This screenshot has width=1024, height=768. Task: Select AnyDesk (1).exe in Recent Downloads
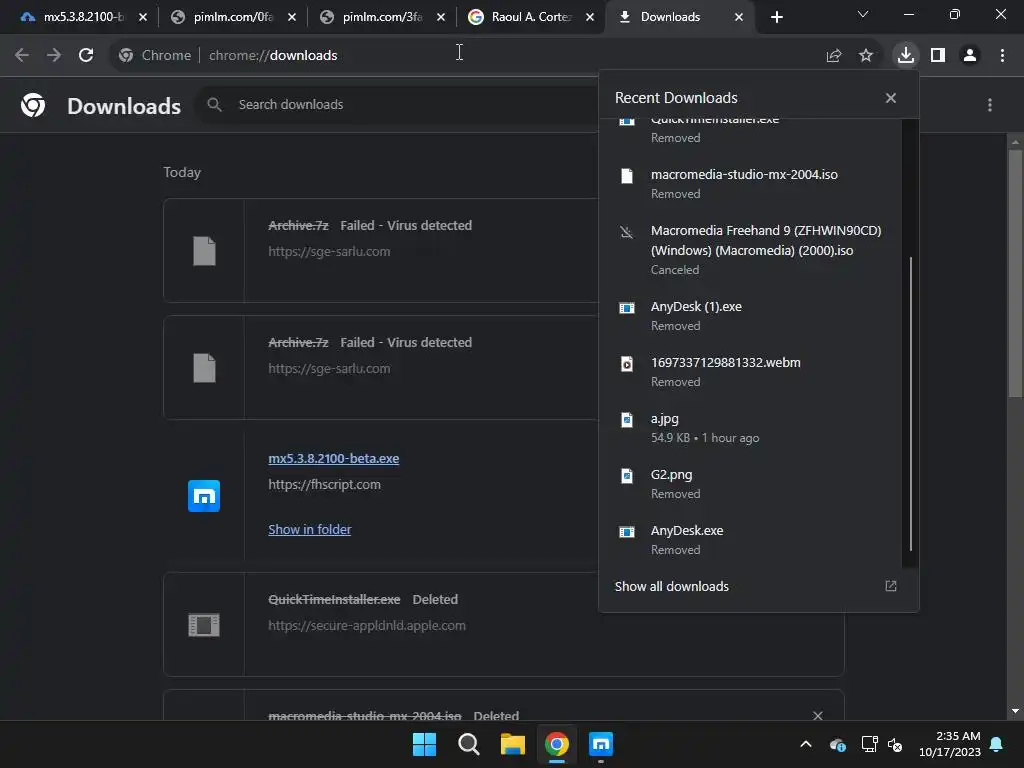[750, 315]
